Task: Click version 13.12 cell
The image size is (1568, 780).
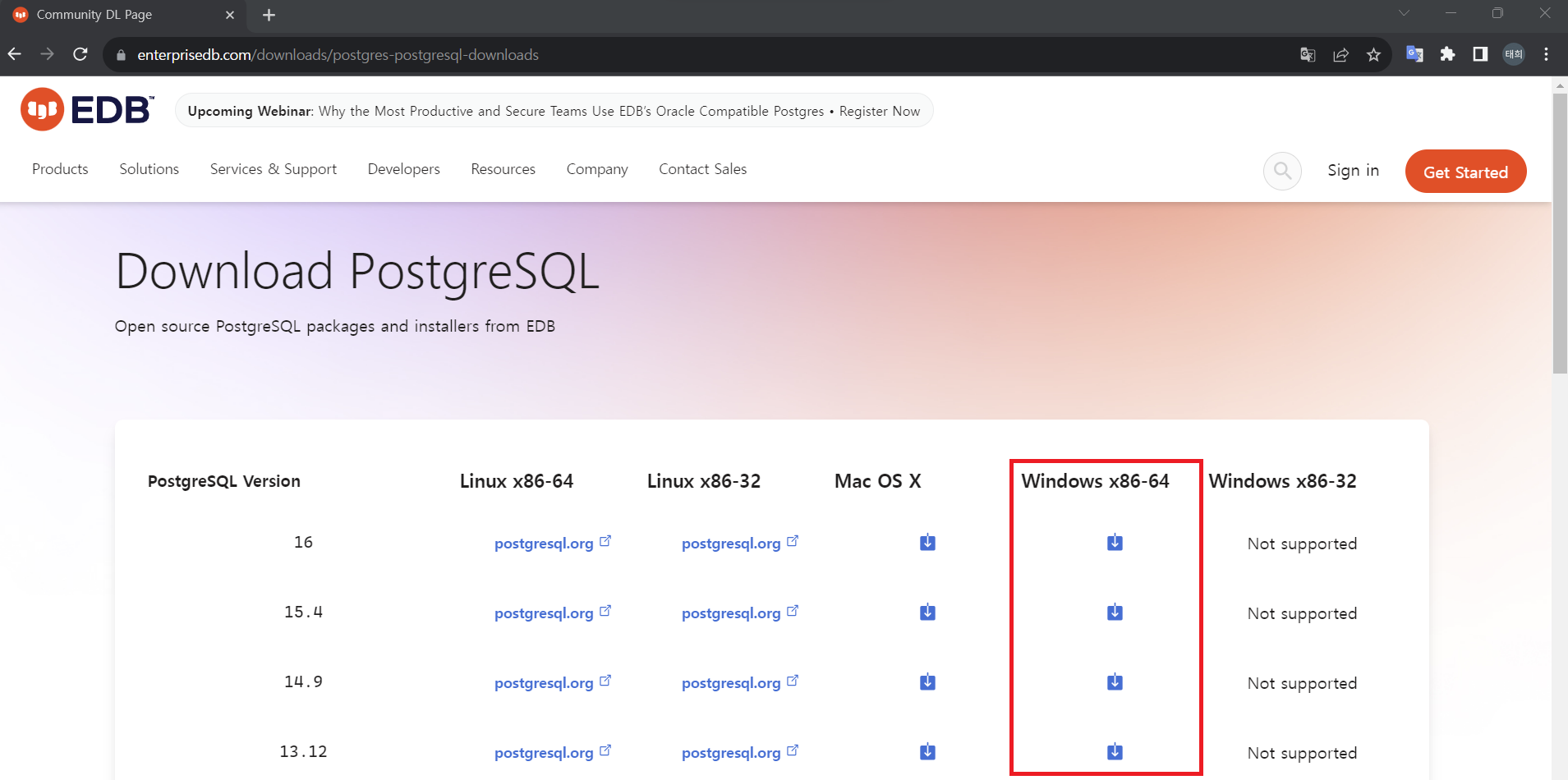Action: pyautogui.click(x=303, y=751)
